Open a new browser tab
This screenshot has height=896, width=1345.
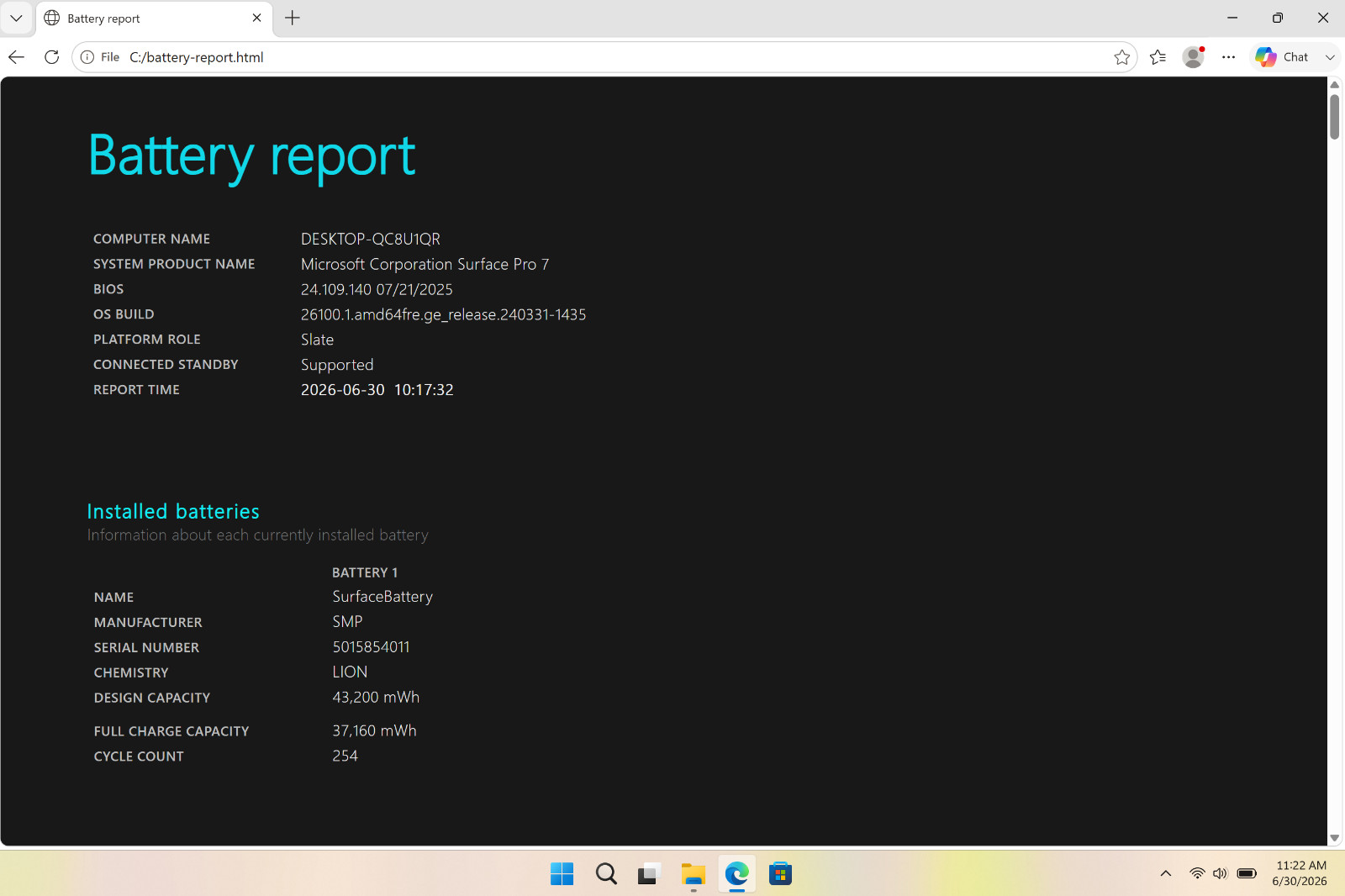[292, 18]
